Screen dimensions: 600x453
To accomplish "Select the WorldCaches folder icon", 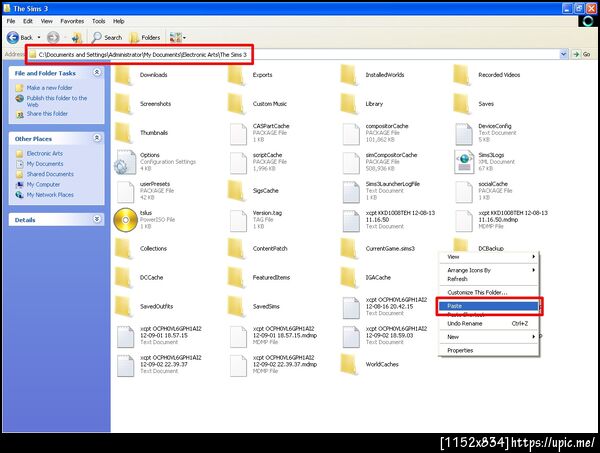I will [349, 364].
